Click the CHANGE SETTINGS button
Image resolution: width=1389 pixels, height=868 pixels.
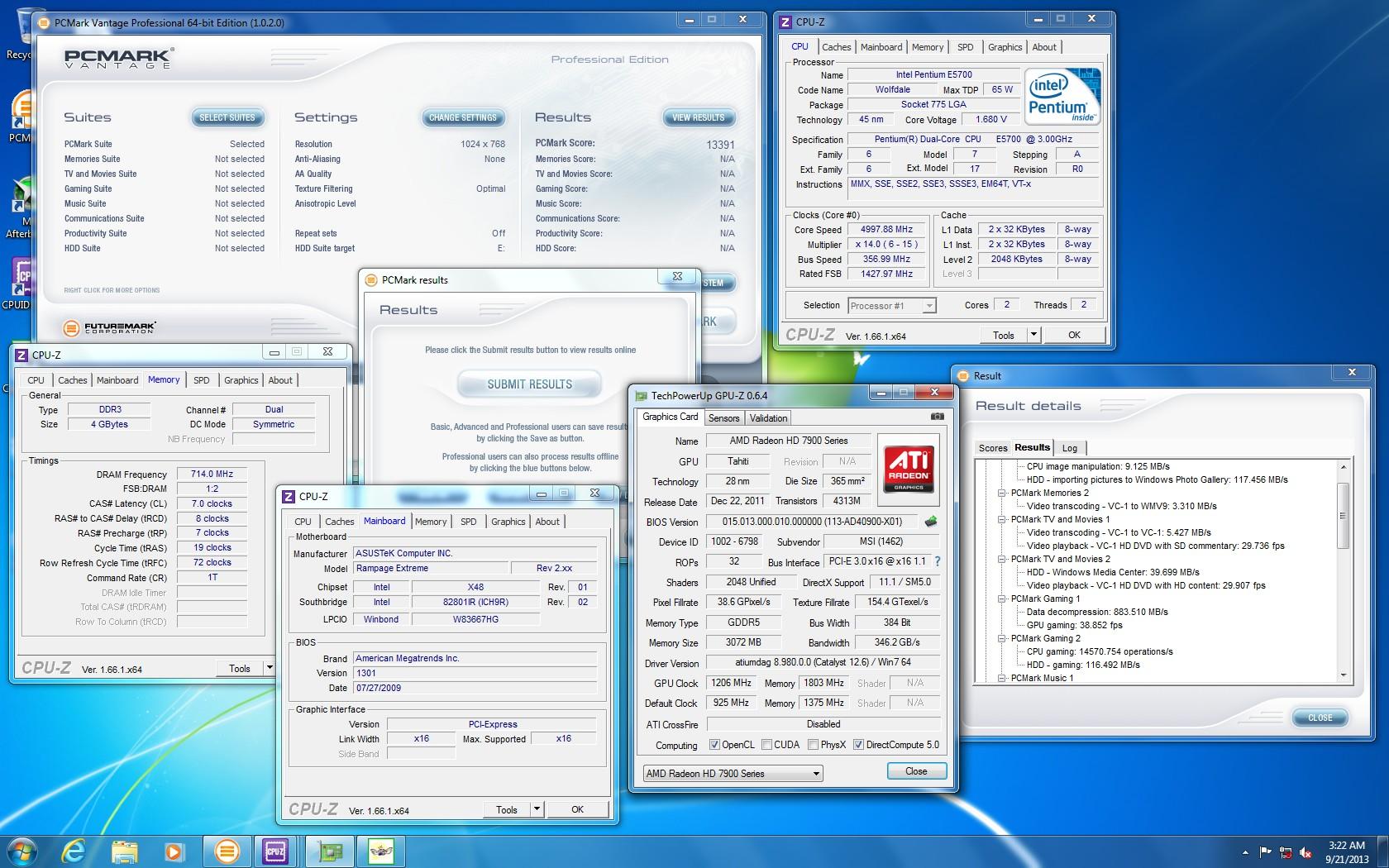tap(463, 117)
